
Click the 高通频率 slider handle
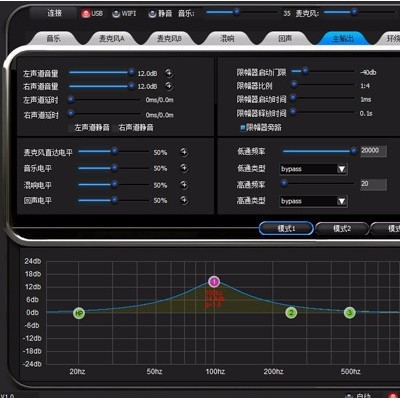[284, 183]
